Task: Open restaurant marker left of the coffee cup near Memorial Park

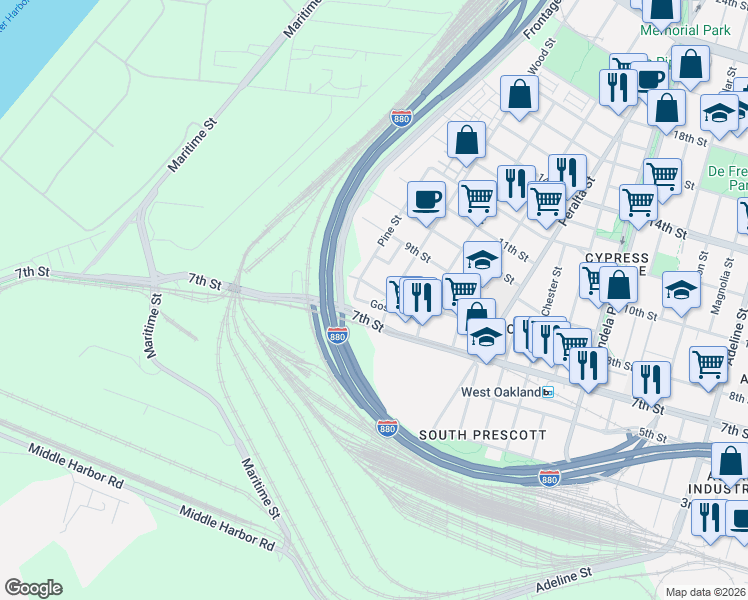Action: tap(618, 92)
